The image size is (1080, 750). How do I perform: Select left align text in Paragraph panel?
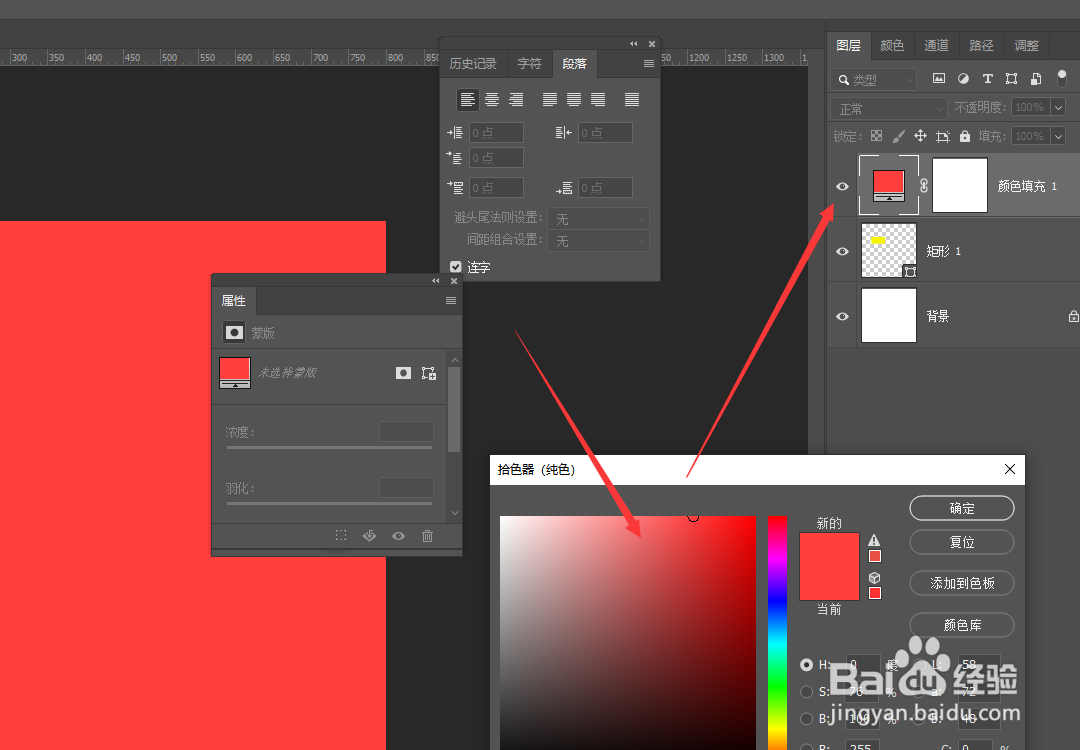click(x=468, y=100)
